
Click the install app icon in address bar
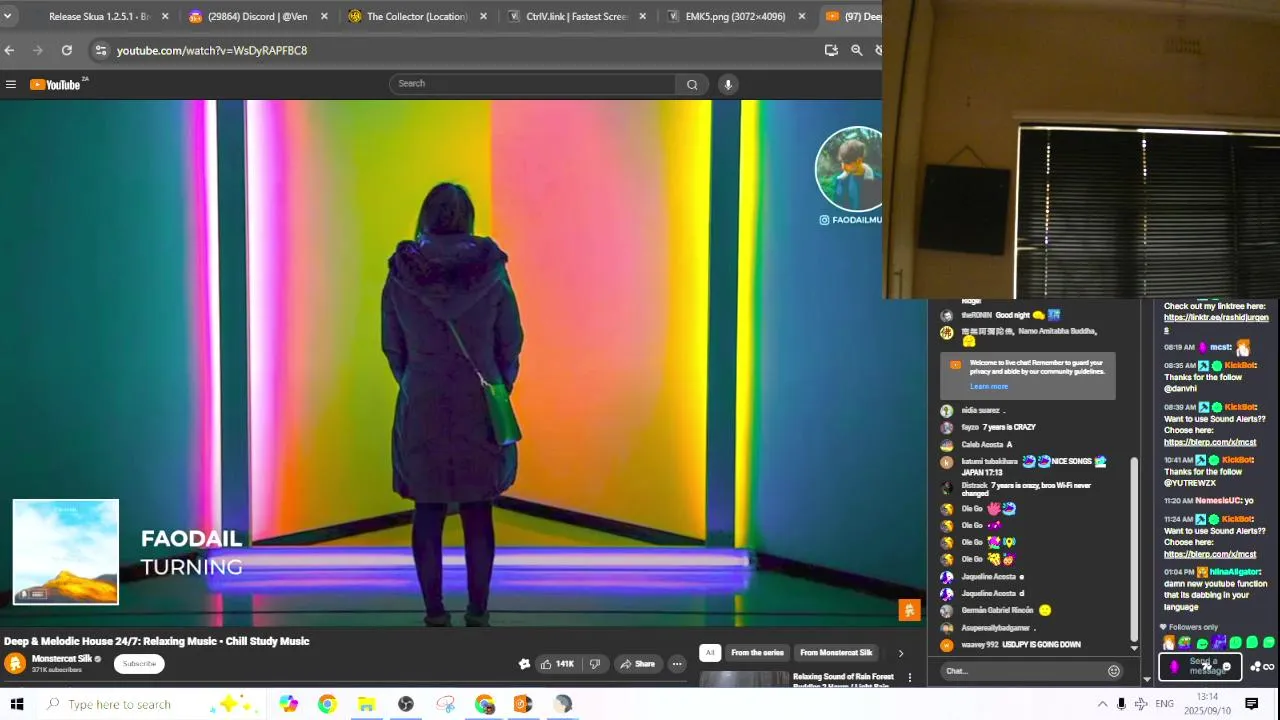coord(831,50)
